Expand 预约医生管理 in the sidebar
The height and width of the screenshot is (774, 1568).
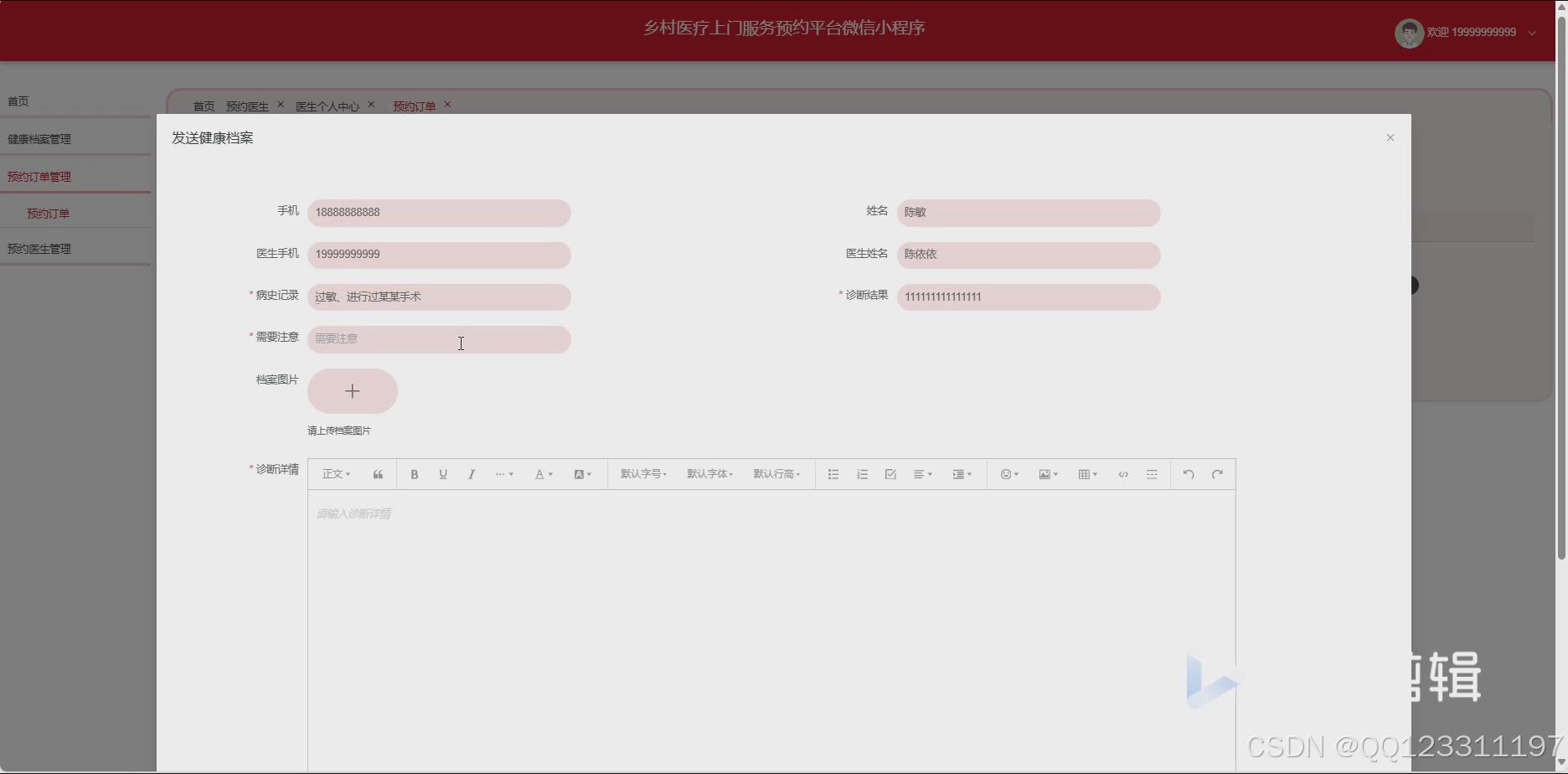(75, 249)
